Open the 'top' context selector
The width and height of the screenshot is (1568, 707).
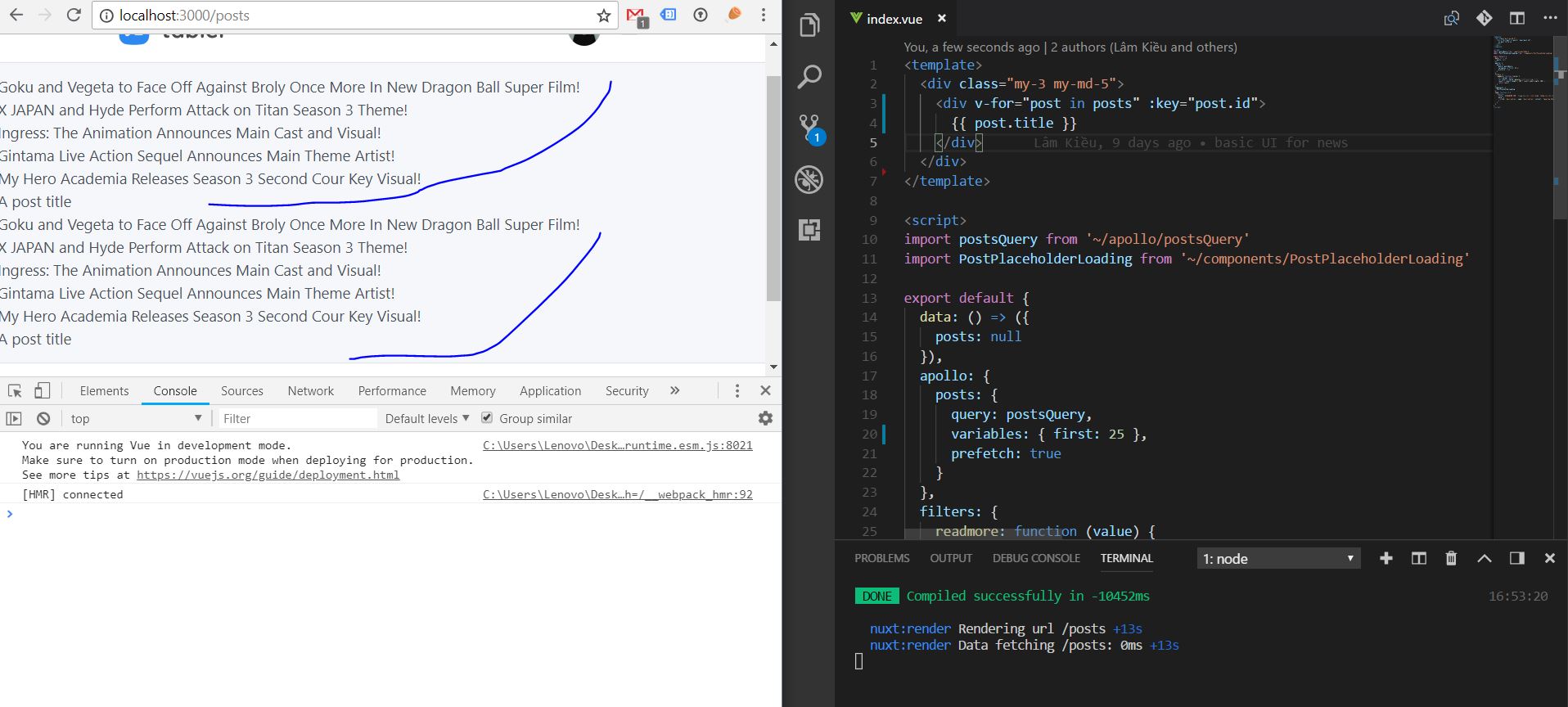[x=136, y=418]
